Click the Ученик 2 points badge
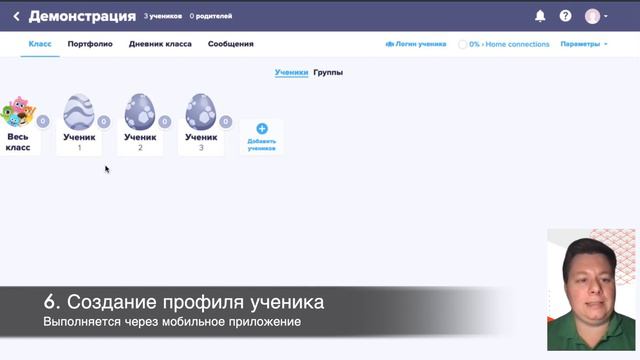The width and height of the screenshot is (640, 360). point(164,121)
